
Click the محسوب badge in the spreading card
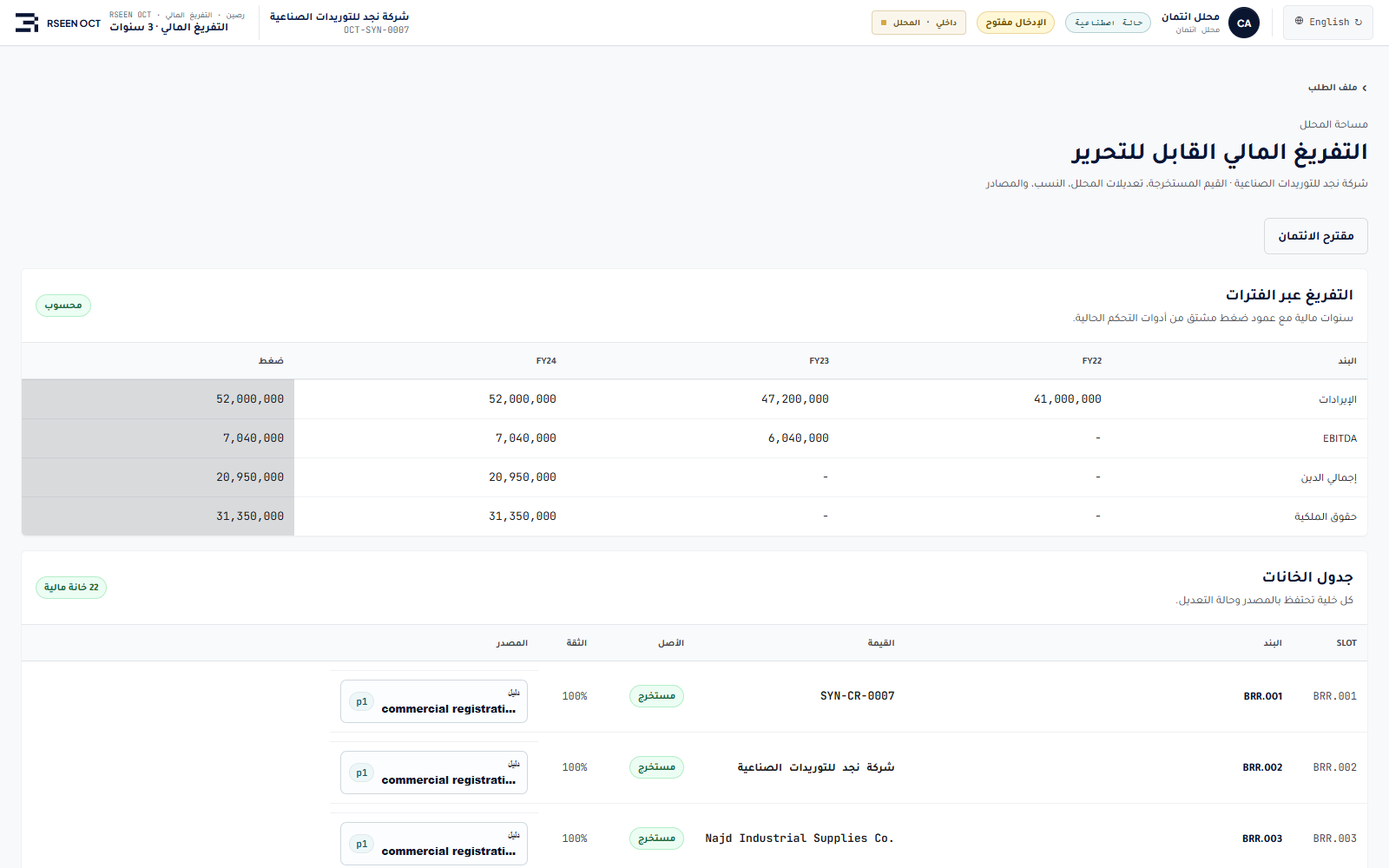[x=63, y=306]
